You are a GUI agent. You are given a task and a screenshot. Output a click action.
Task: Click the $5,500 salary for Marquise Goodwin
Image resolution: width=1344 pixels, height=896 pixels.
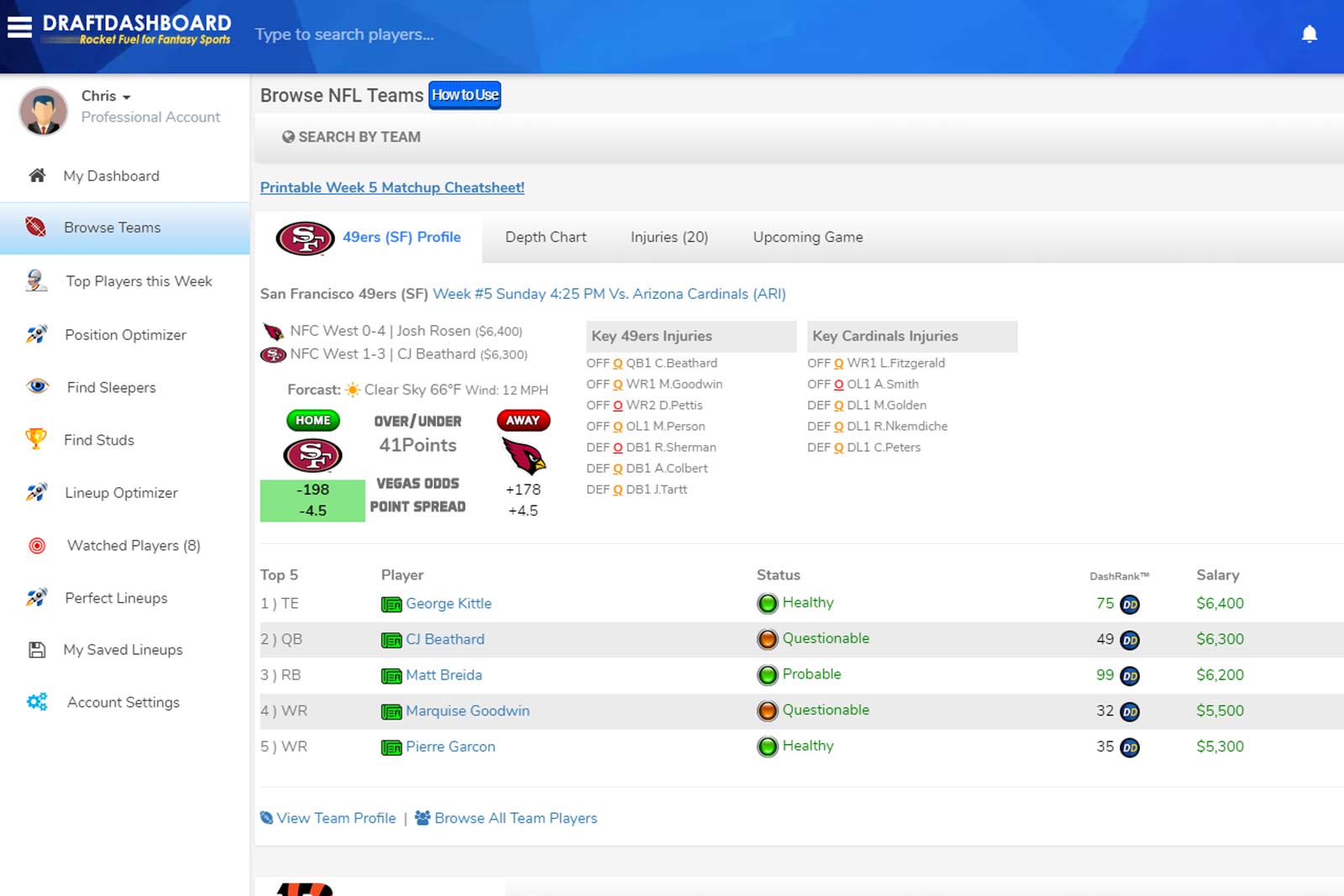pos(1220,711)
